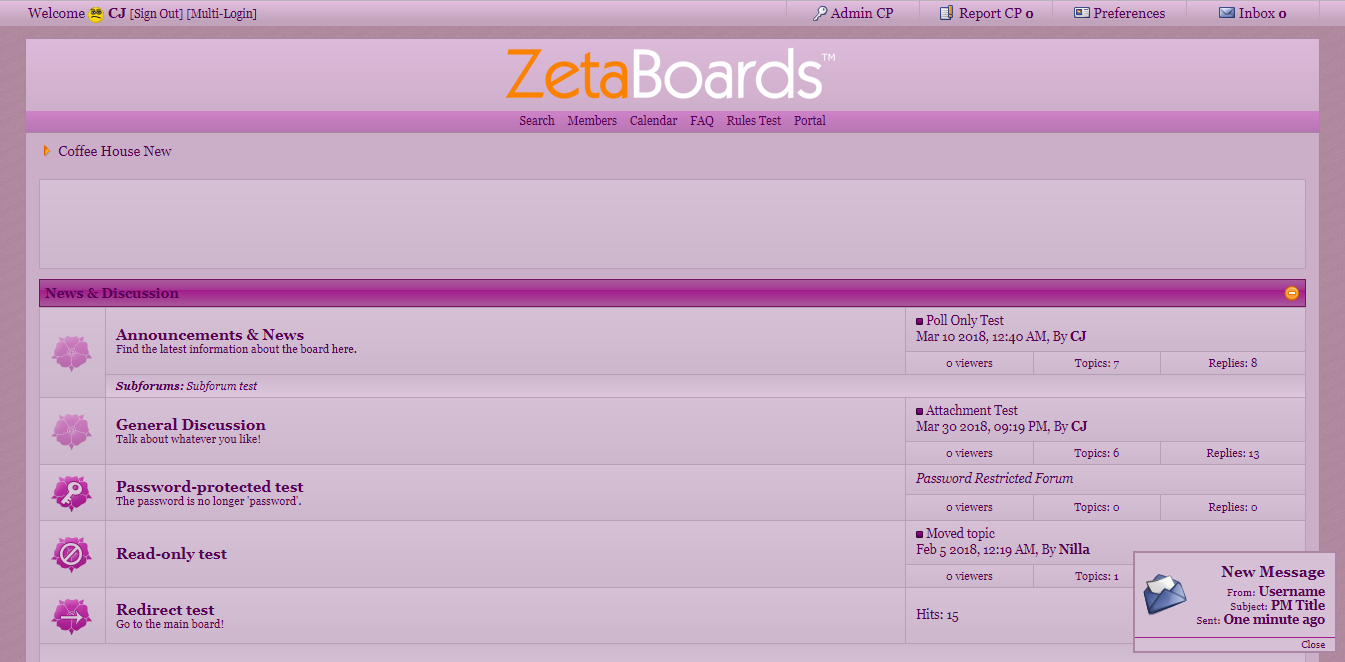Viewport: 1345px width, 662px height.
Task: Click 'Replies: 13' in General Discussion row
Action: 1233,454
